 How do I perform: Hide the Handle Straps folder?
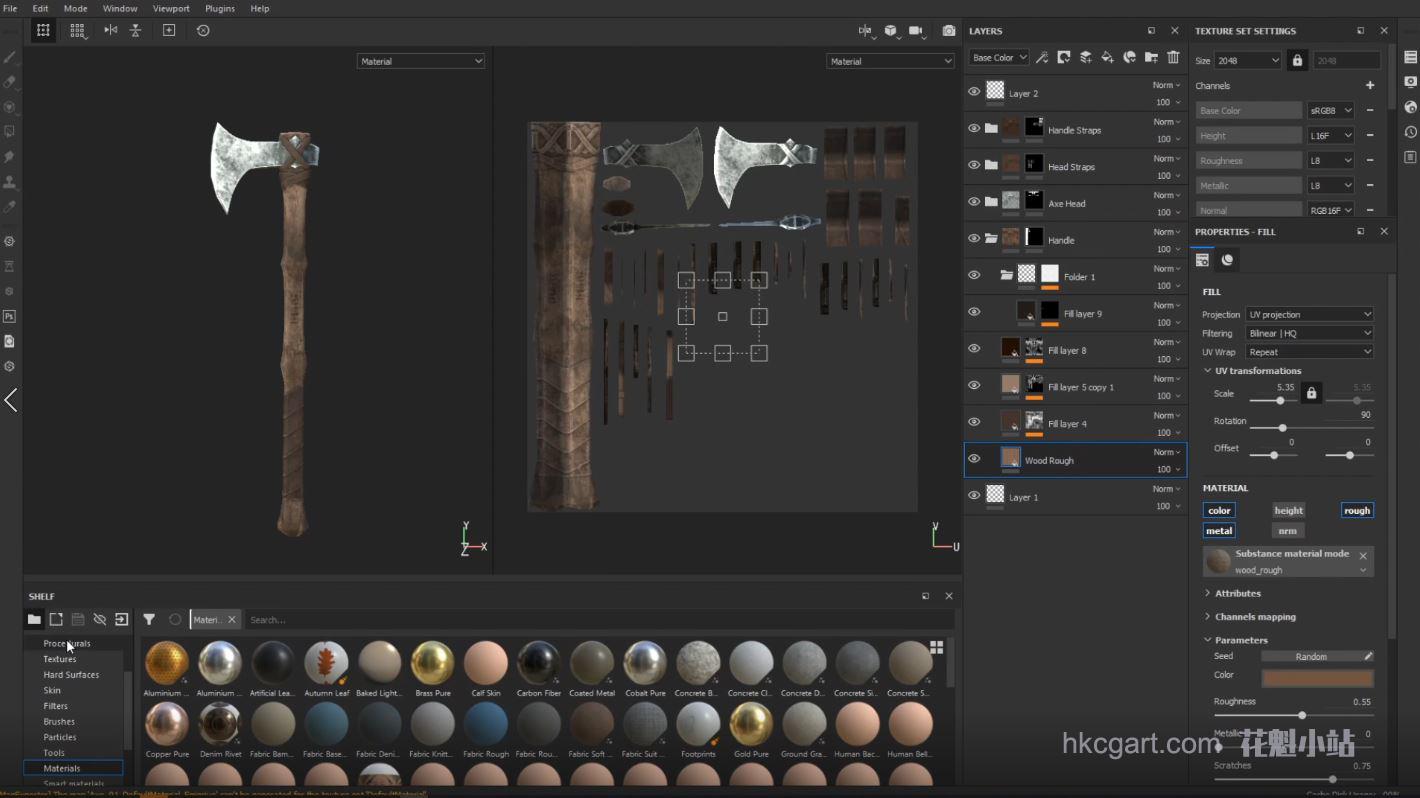[974, 129]
